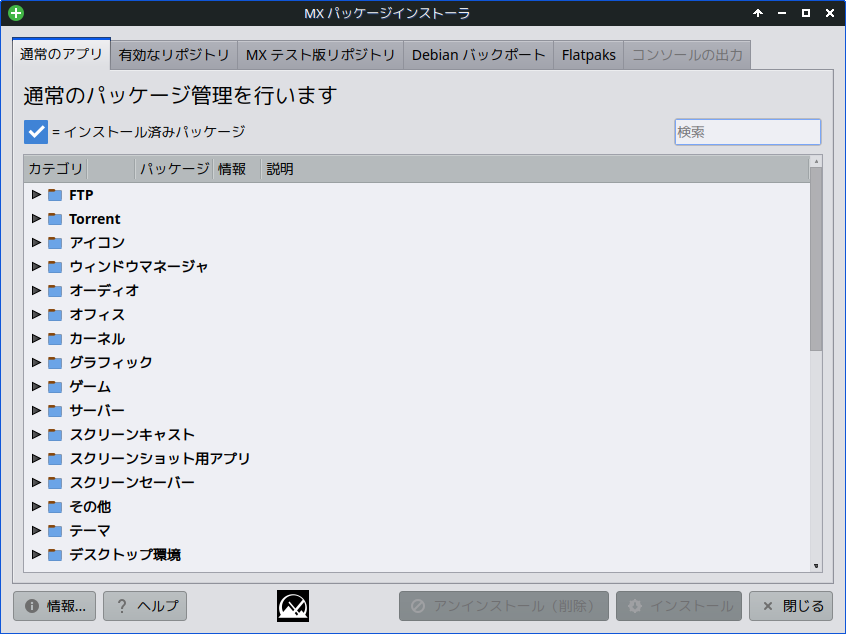Click the カテゴリ column header
846x634 pixels.
coord(55,169)
